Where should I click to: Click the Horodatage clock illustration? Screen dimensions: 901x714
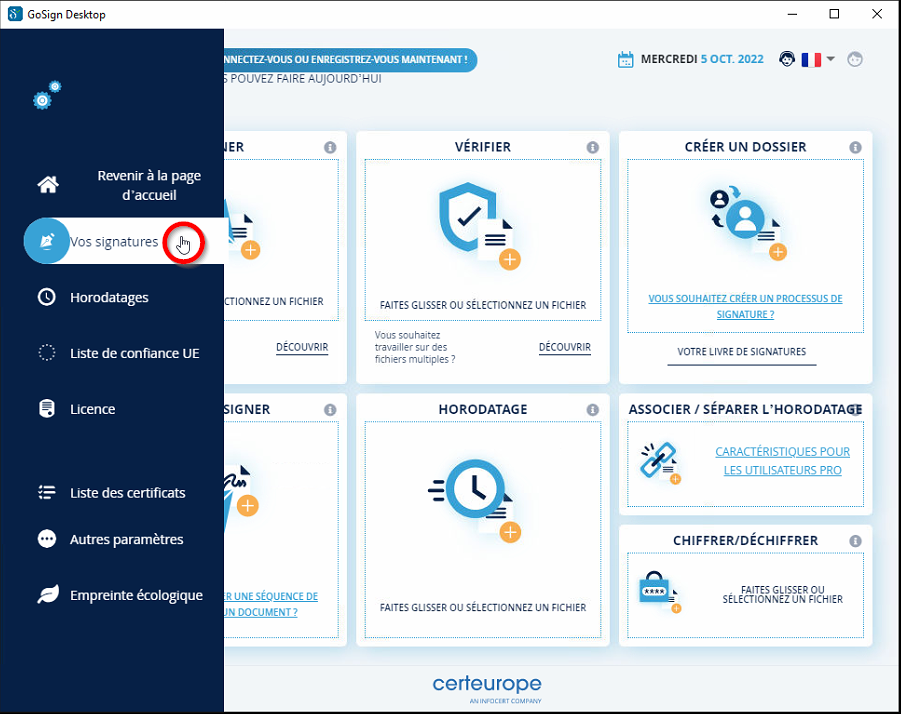[x=475, y=500]
